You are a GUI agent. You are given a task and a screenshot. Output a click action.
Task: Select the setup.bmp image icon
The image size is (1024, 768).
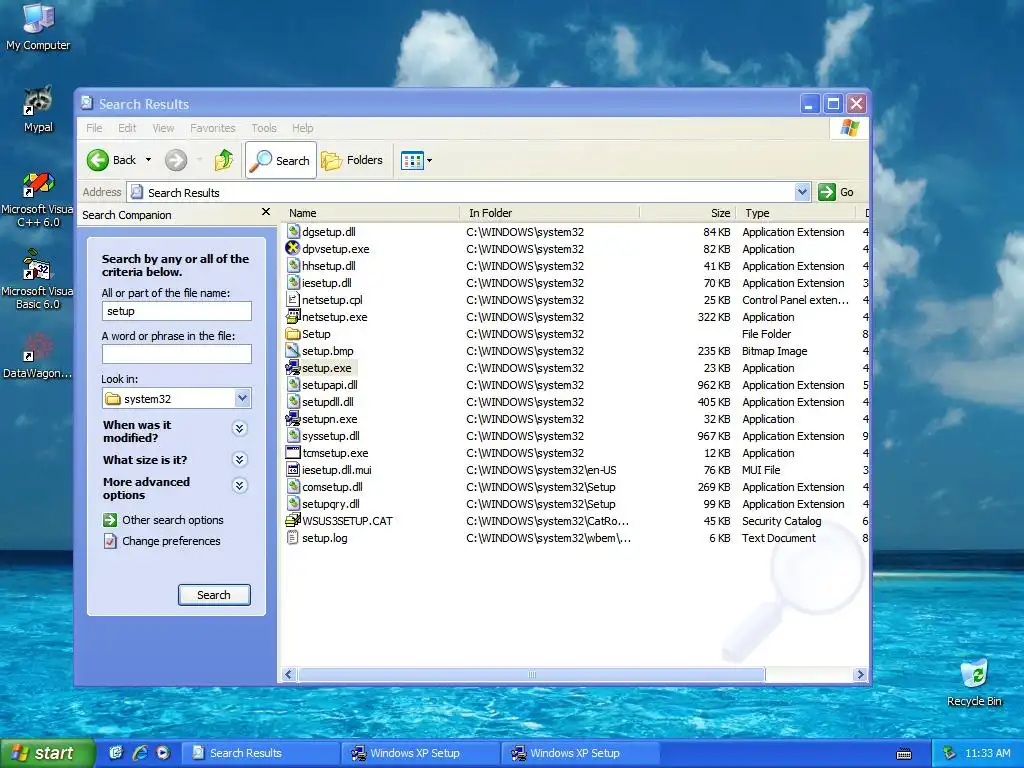(293, 351)
